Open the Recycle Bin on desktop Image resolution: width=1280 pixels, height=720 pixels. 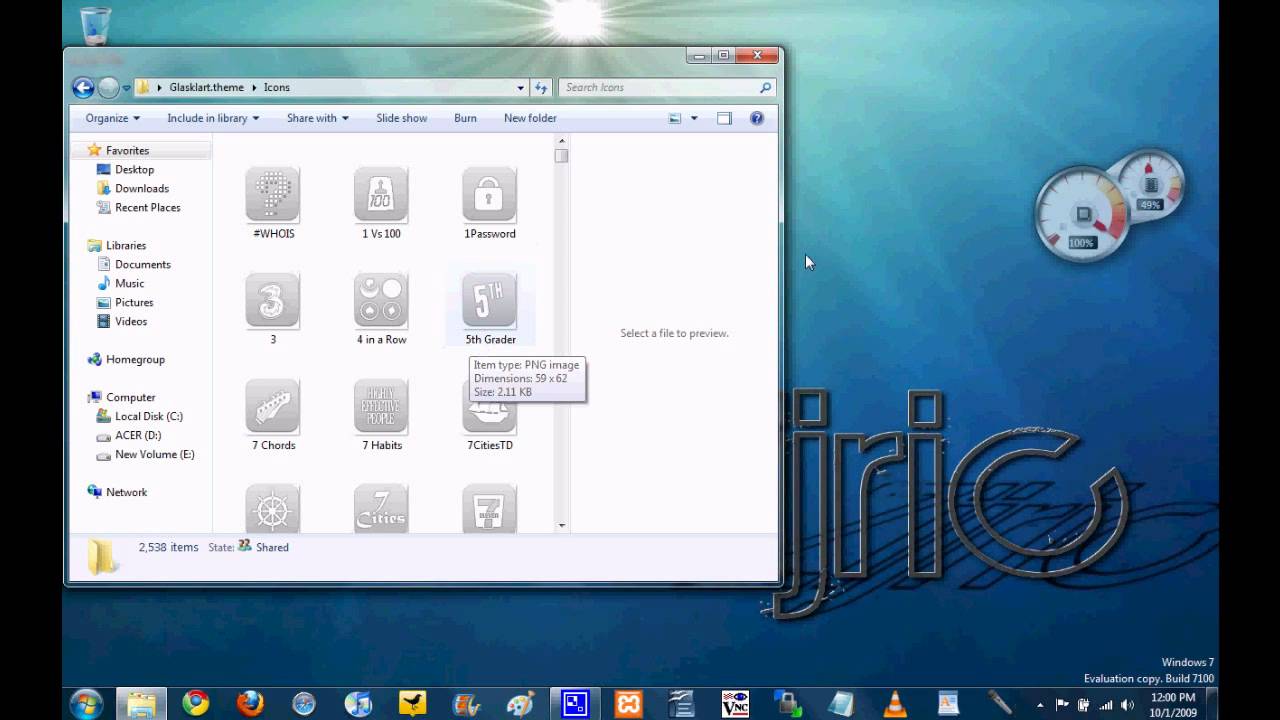pos(95,24)
